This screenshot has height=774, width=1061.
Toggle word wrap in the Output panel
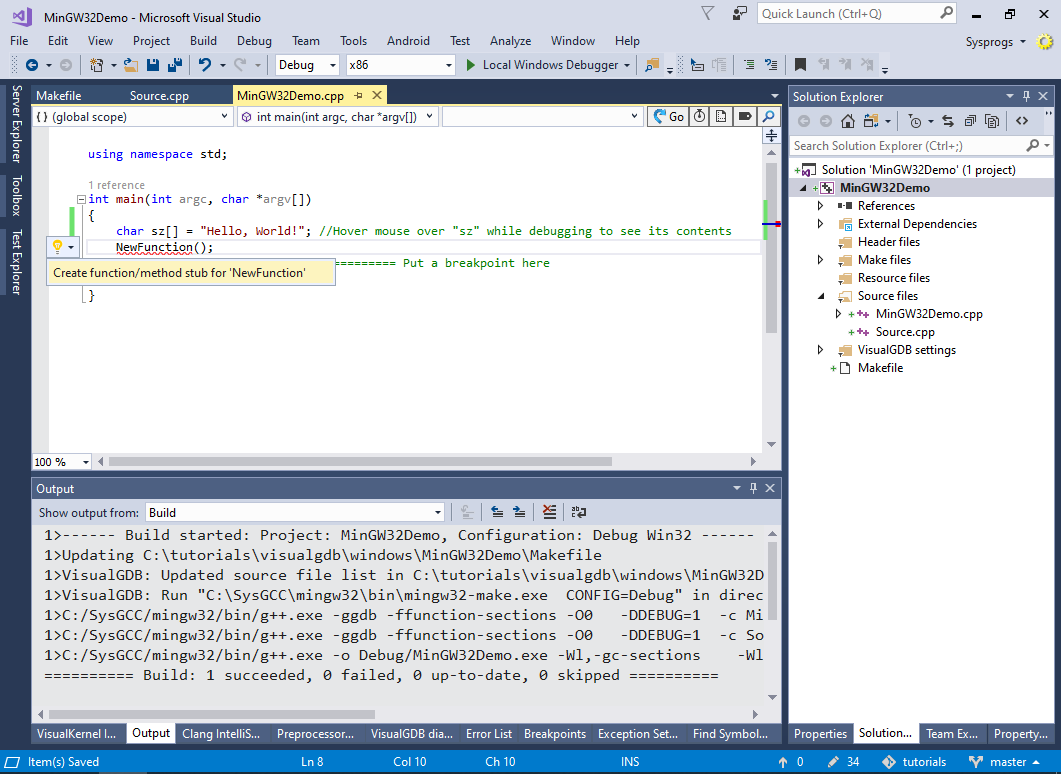(x=579, y=512)
